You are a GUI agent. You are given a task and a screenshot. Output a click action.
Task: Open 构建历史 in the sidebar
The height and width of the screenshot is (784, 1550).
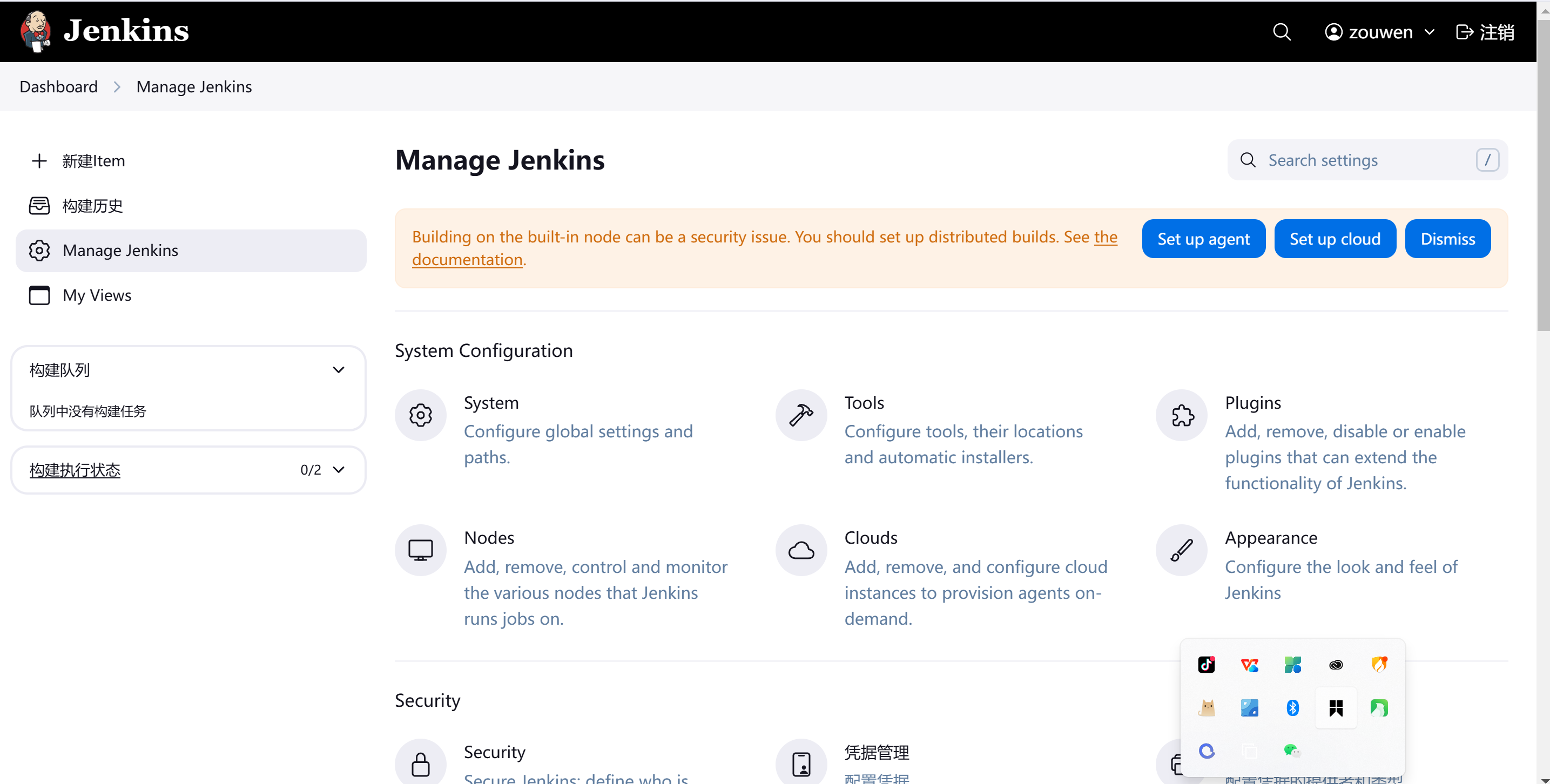[191, 206]
